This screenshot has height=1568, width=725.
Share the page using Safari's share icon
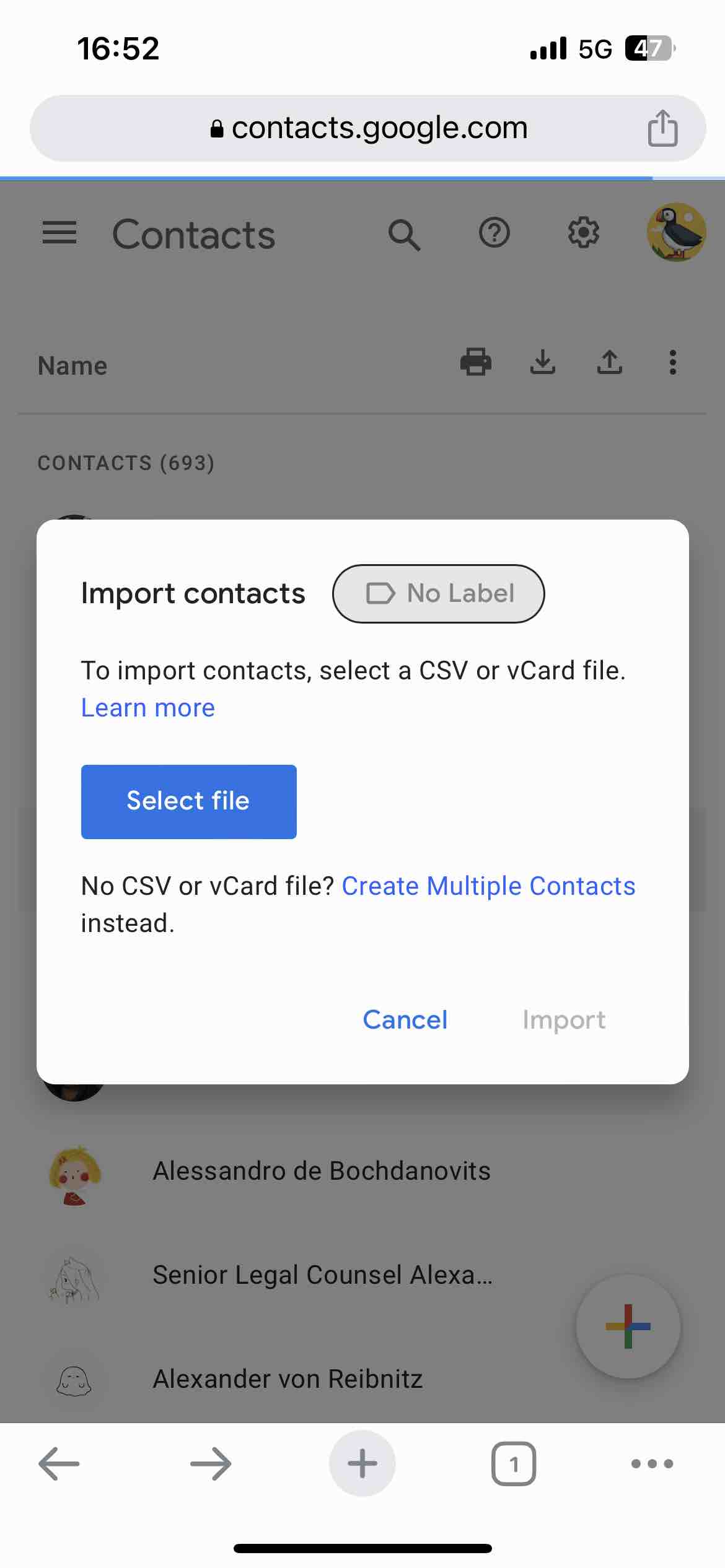tap(662, 128)
